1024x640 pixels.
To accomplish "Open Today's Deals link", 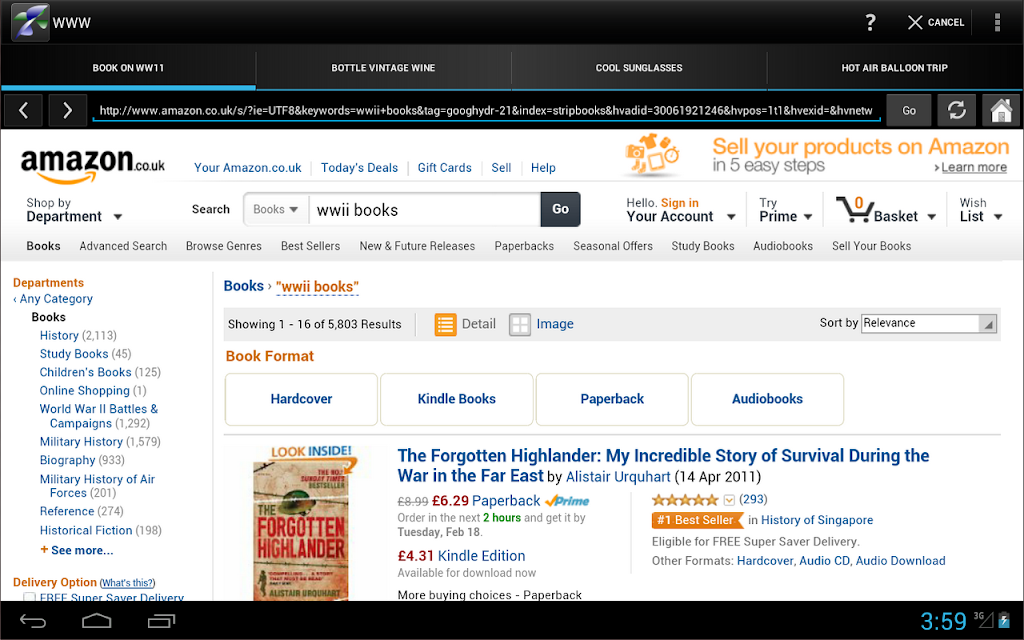I will pyautogui.click(x=359, y=168).
